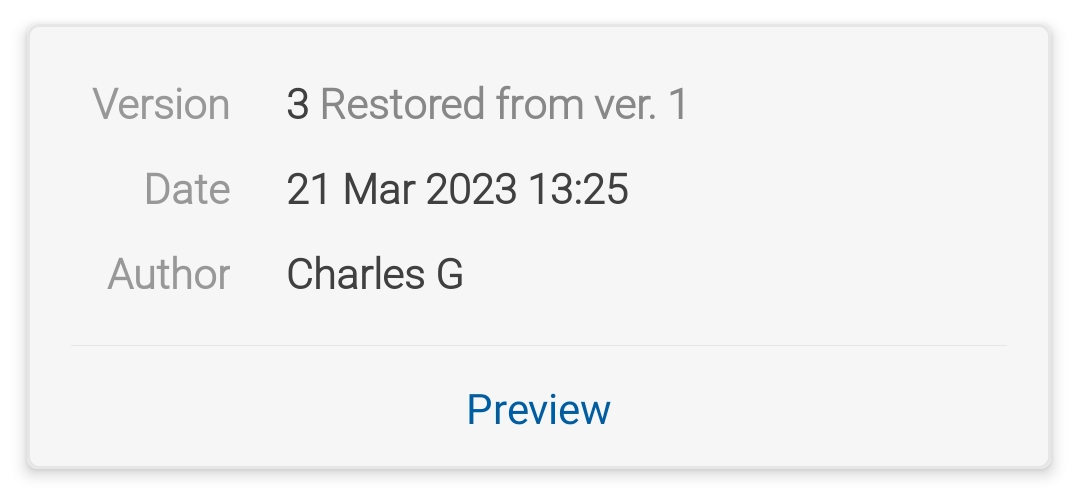Click the Version field label
The width and height of the screenshot is (1079, 501).
(161, 104)
